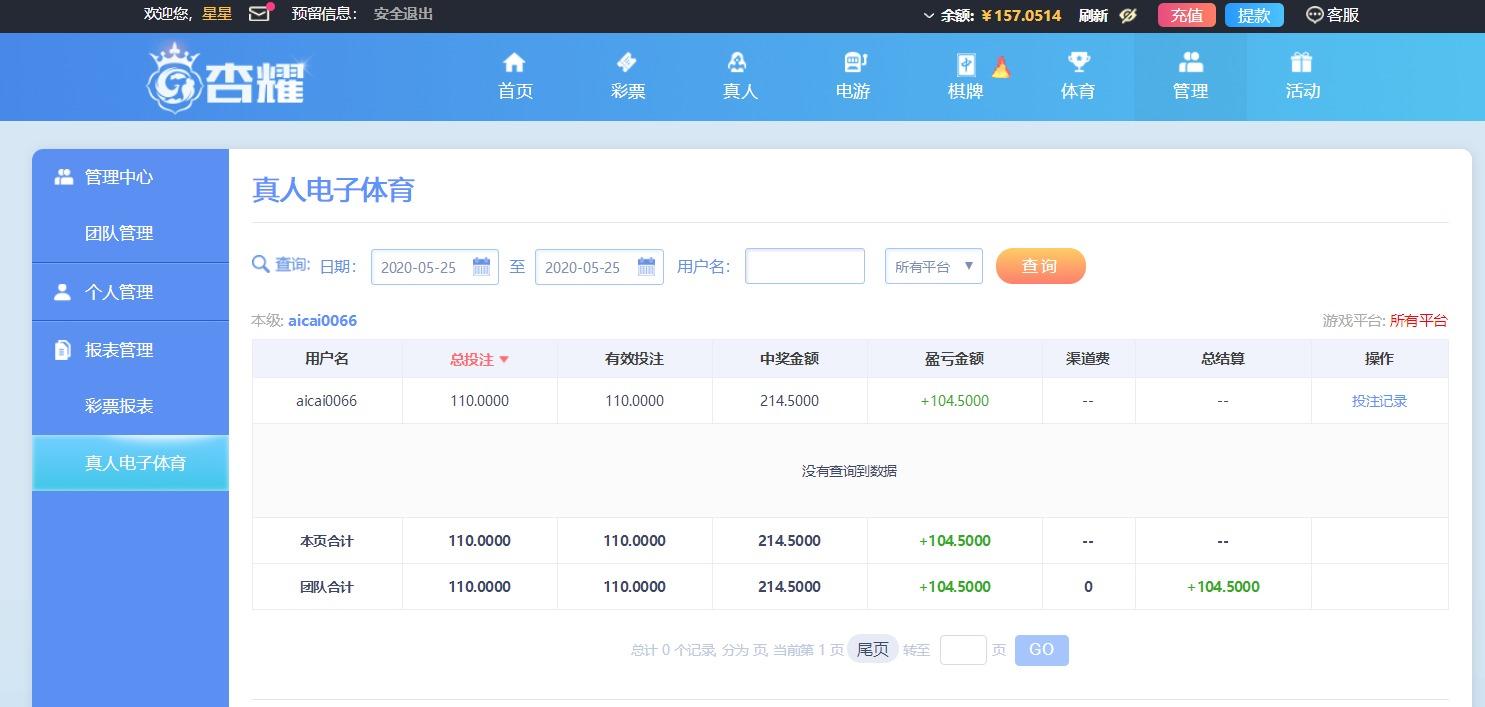This screenshot has width=1485, height=707.
Task: Open 投注记录 for aicai0066
Action: point(1379,401)
